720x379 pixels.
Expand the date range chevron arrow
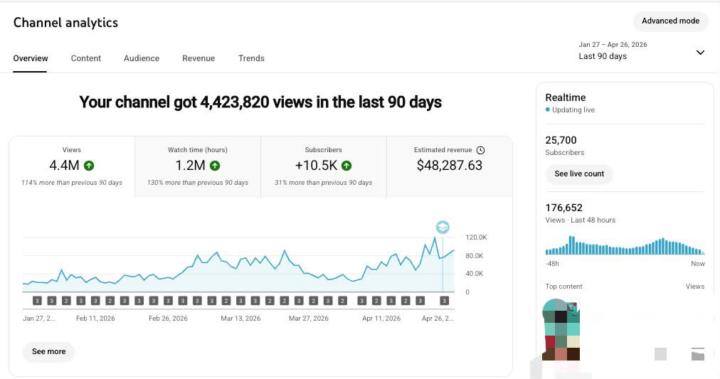tap(700, 52)
